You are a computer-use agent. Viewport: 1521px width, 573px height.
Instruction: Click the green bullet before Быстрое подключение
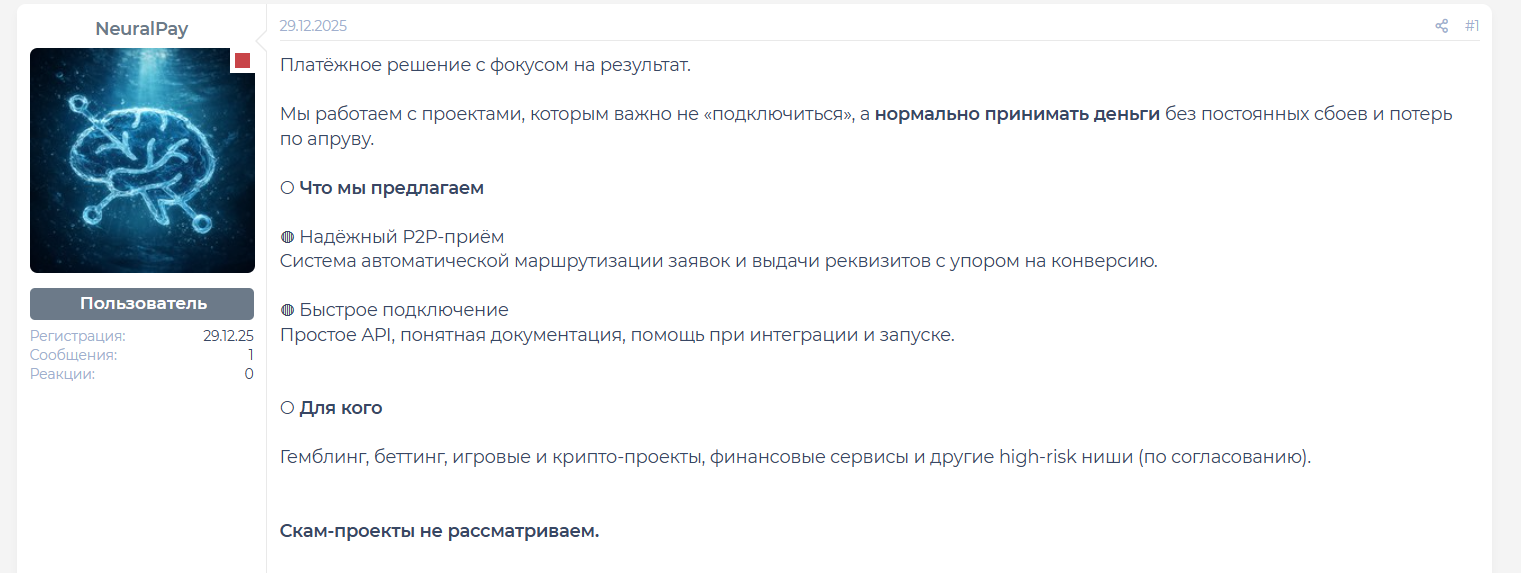click(x=287, y=310)
